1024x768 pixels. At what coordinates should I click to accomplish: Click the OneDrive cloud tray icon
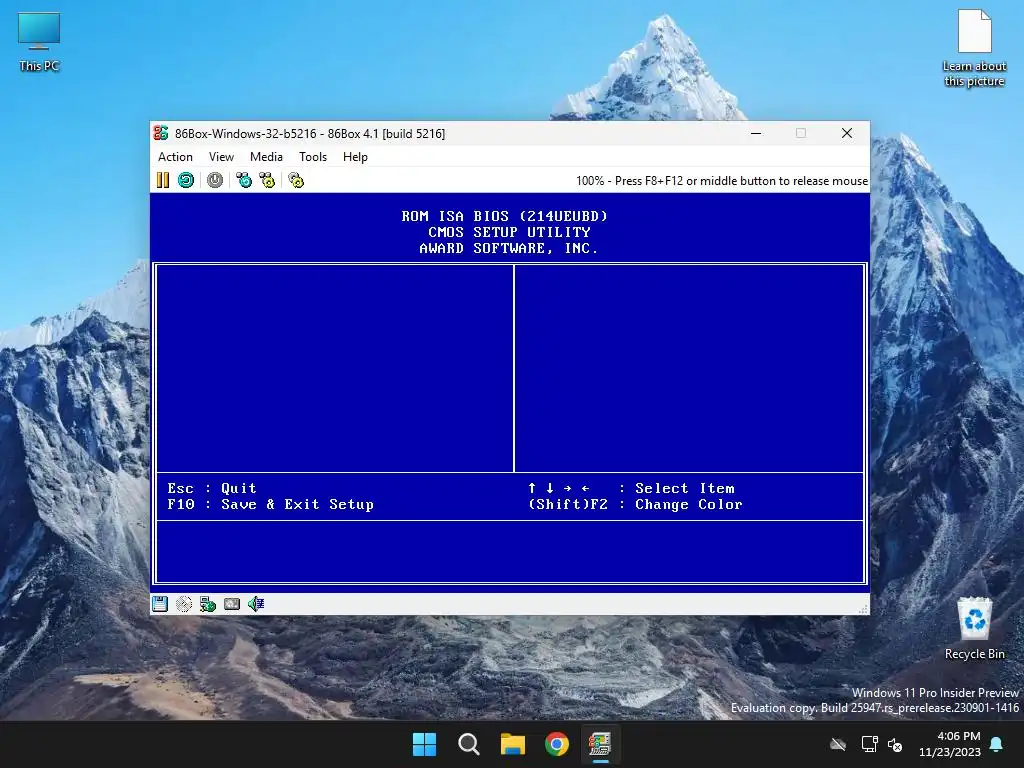838,744
